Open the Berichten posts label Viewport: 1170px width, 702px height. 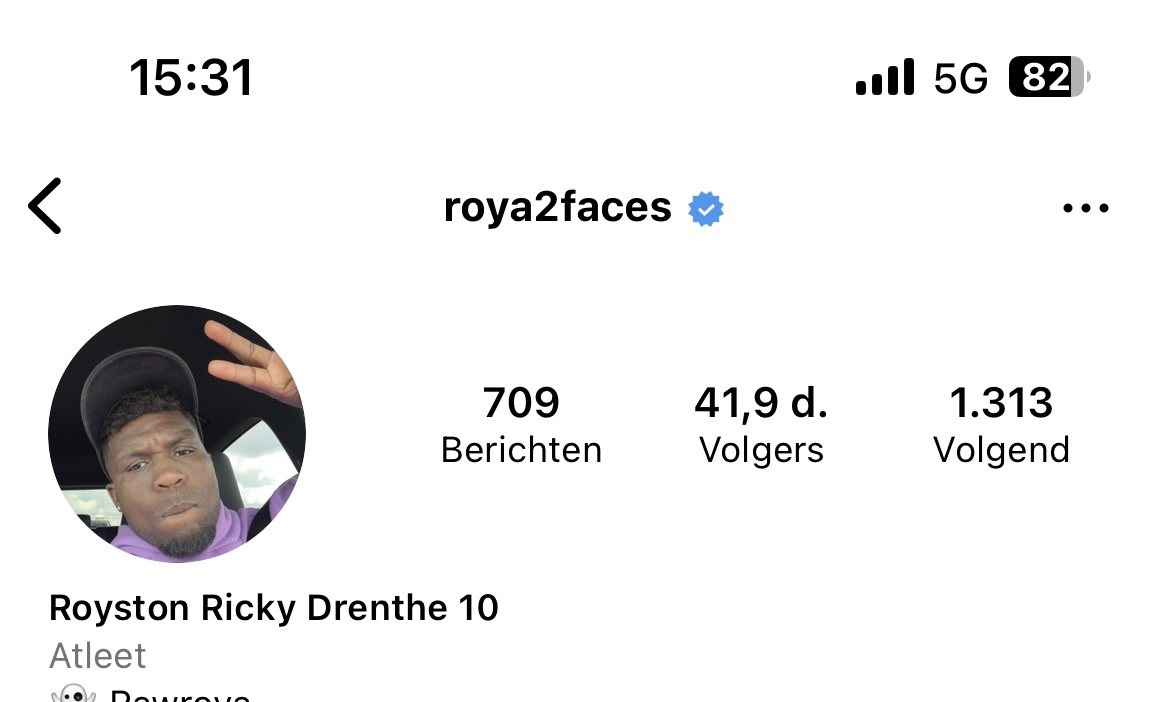coord(521,450)
